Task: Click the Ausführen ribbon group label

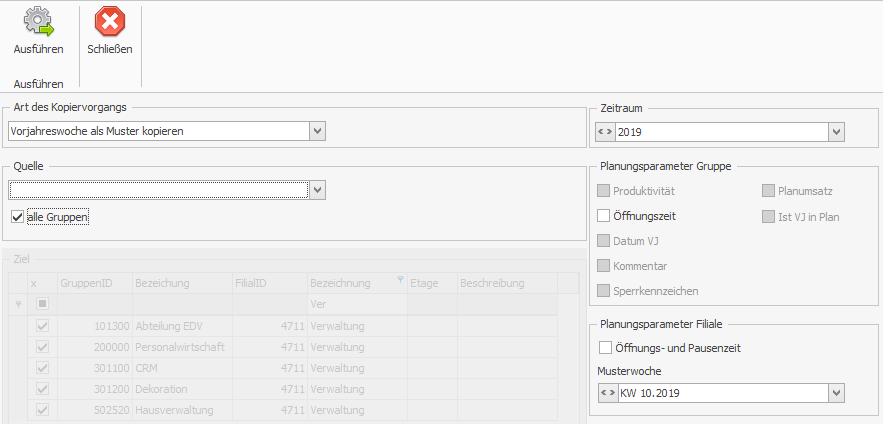Action: click(38, 84)
